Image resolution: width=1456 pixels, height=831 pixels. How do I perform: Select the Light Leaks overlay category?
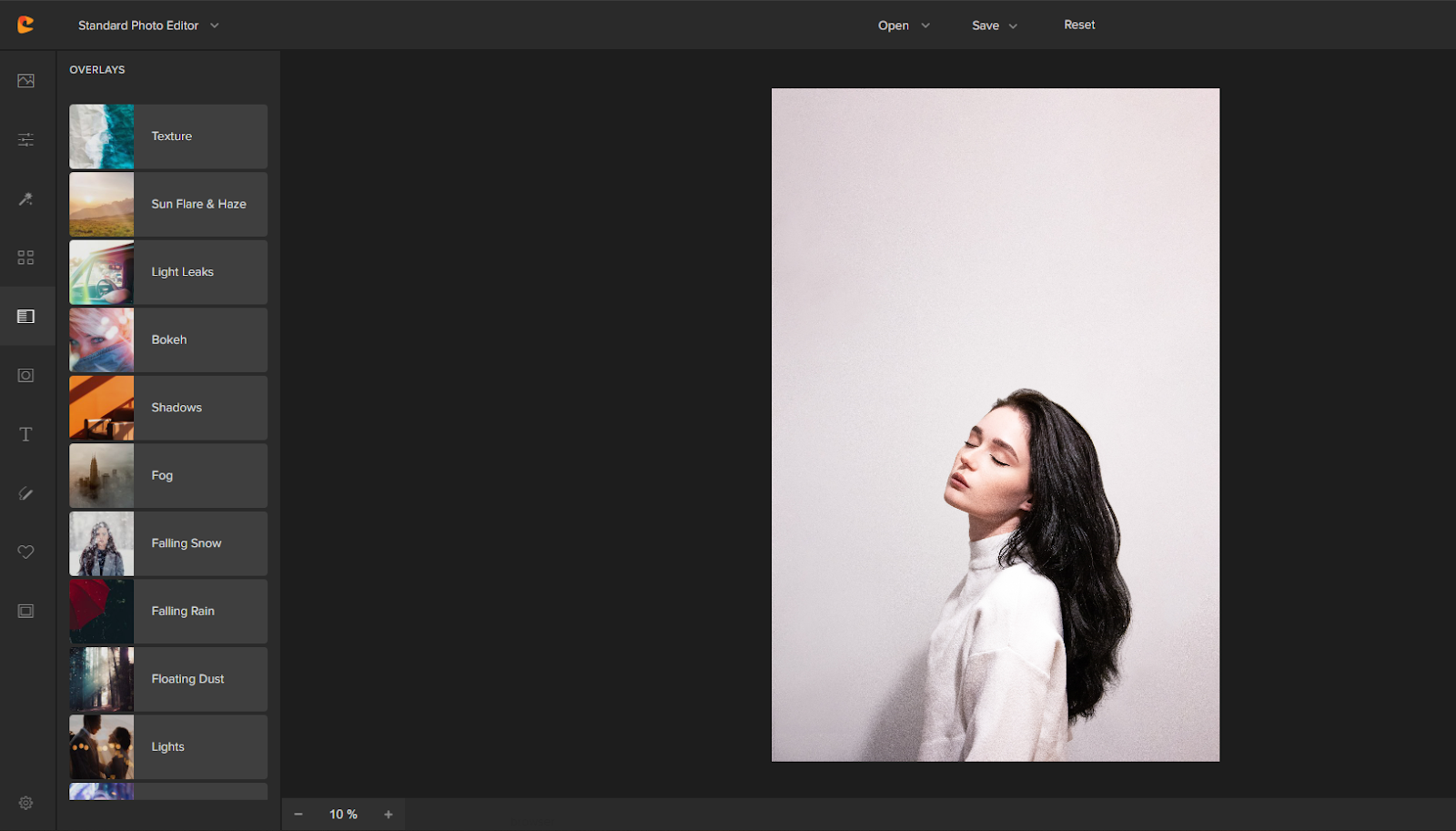coord(168,272)
